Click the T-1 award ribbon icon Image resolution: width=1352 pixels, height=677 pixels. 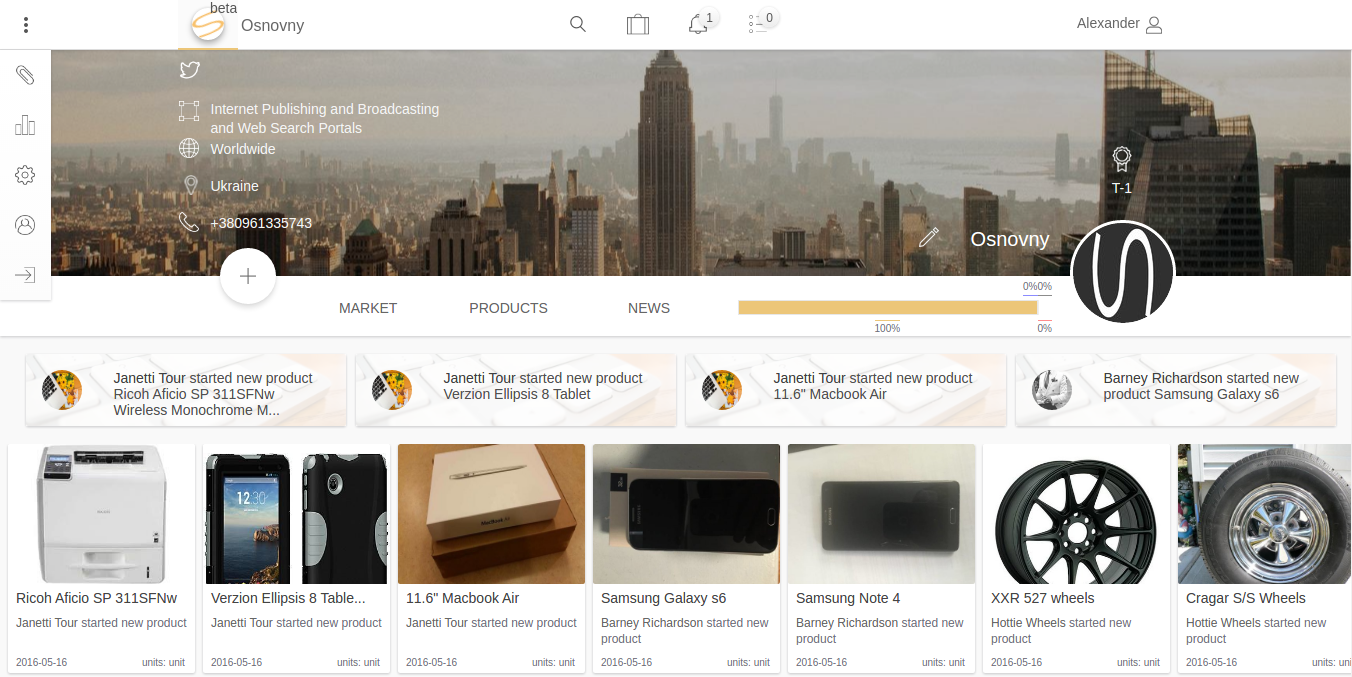pyautogui.click(x=1122, y=159)
